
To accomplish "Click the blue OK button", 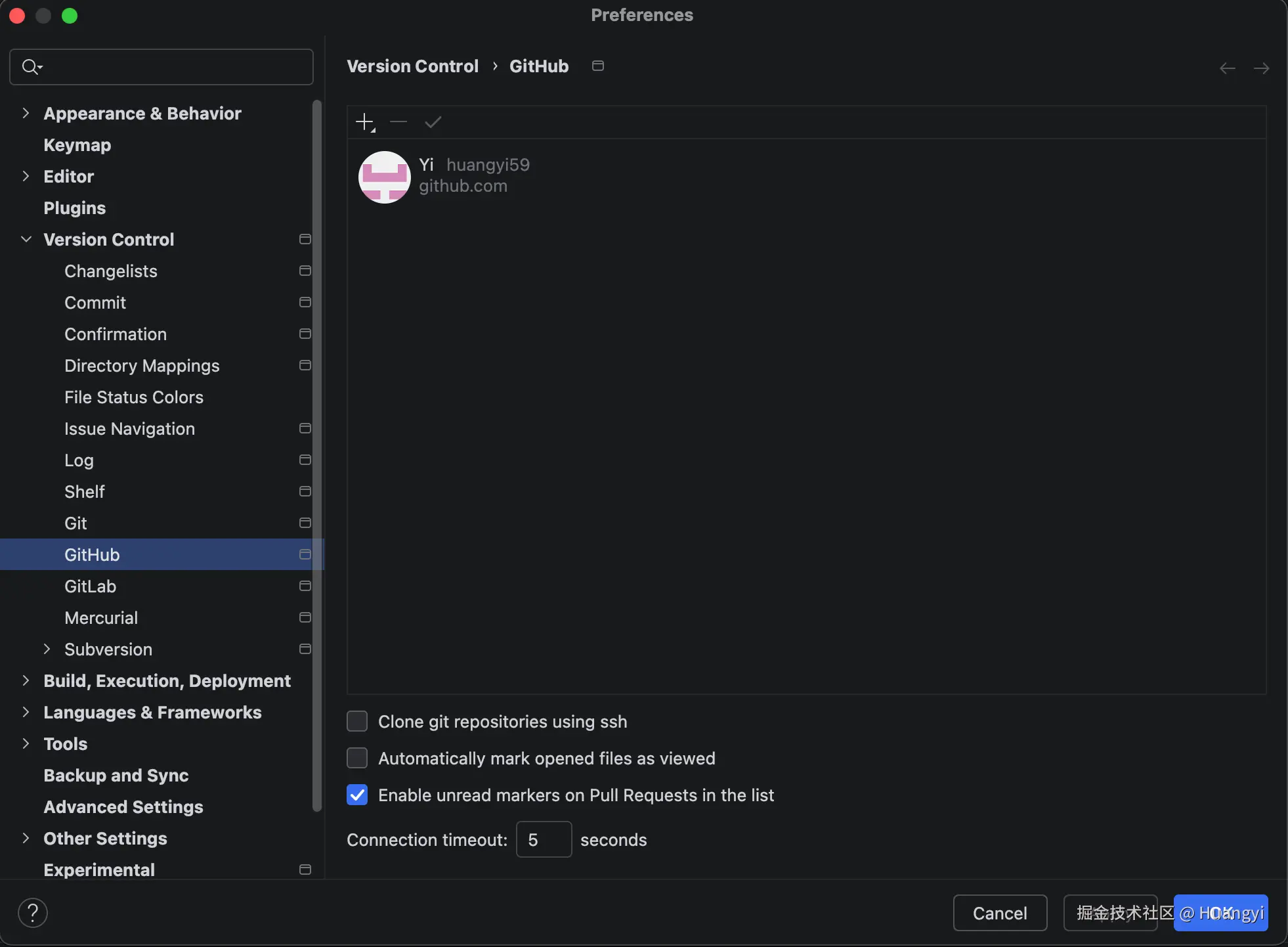I will point(1220,913).
